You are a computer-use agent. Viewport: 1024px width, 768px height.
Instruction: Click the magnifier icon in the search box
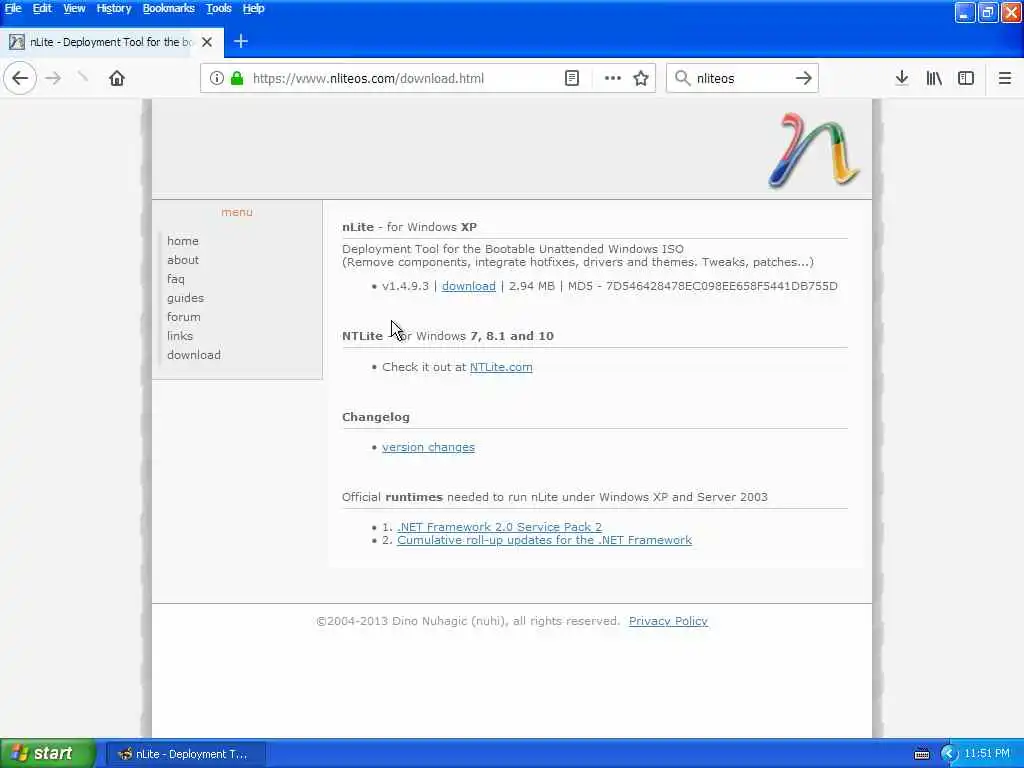[x=682, y=78]
